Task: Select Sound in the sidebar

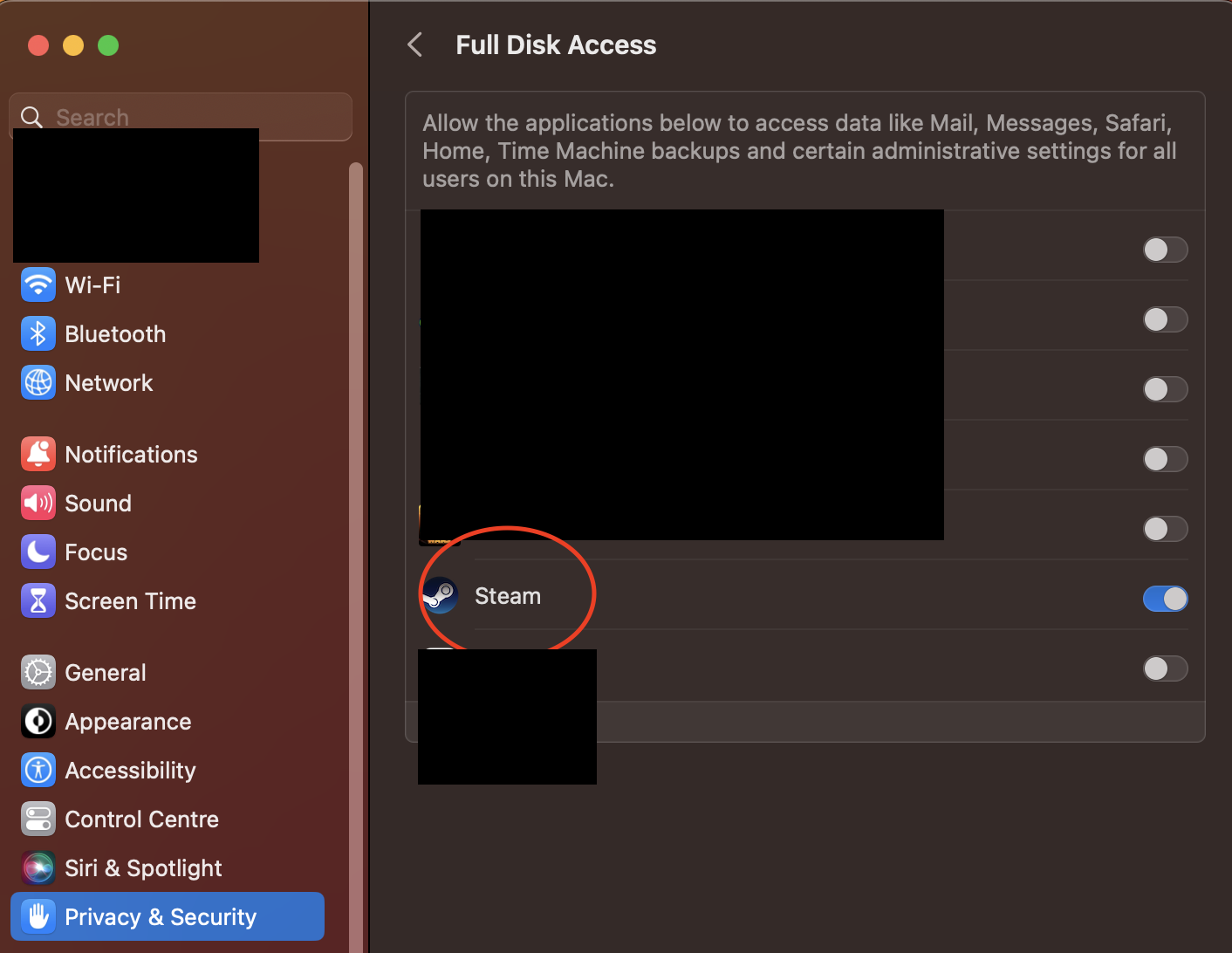Action: coord(98,504)
